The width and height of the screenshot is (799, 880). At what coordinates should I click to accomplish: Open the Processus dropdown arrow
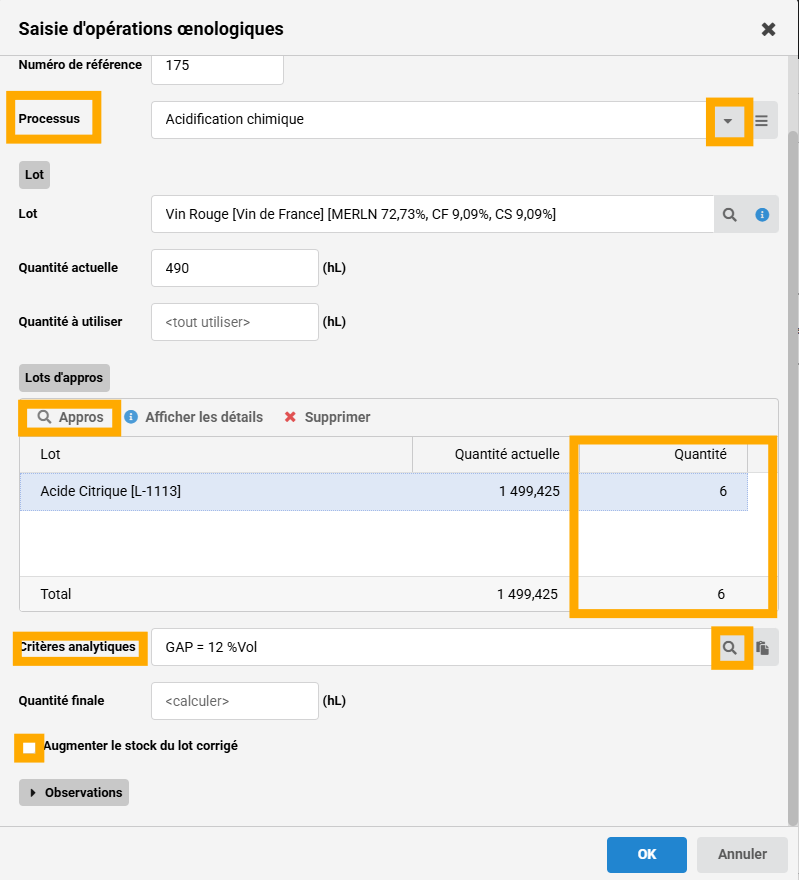tap(728, 121)
